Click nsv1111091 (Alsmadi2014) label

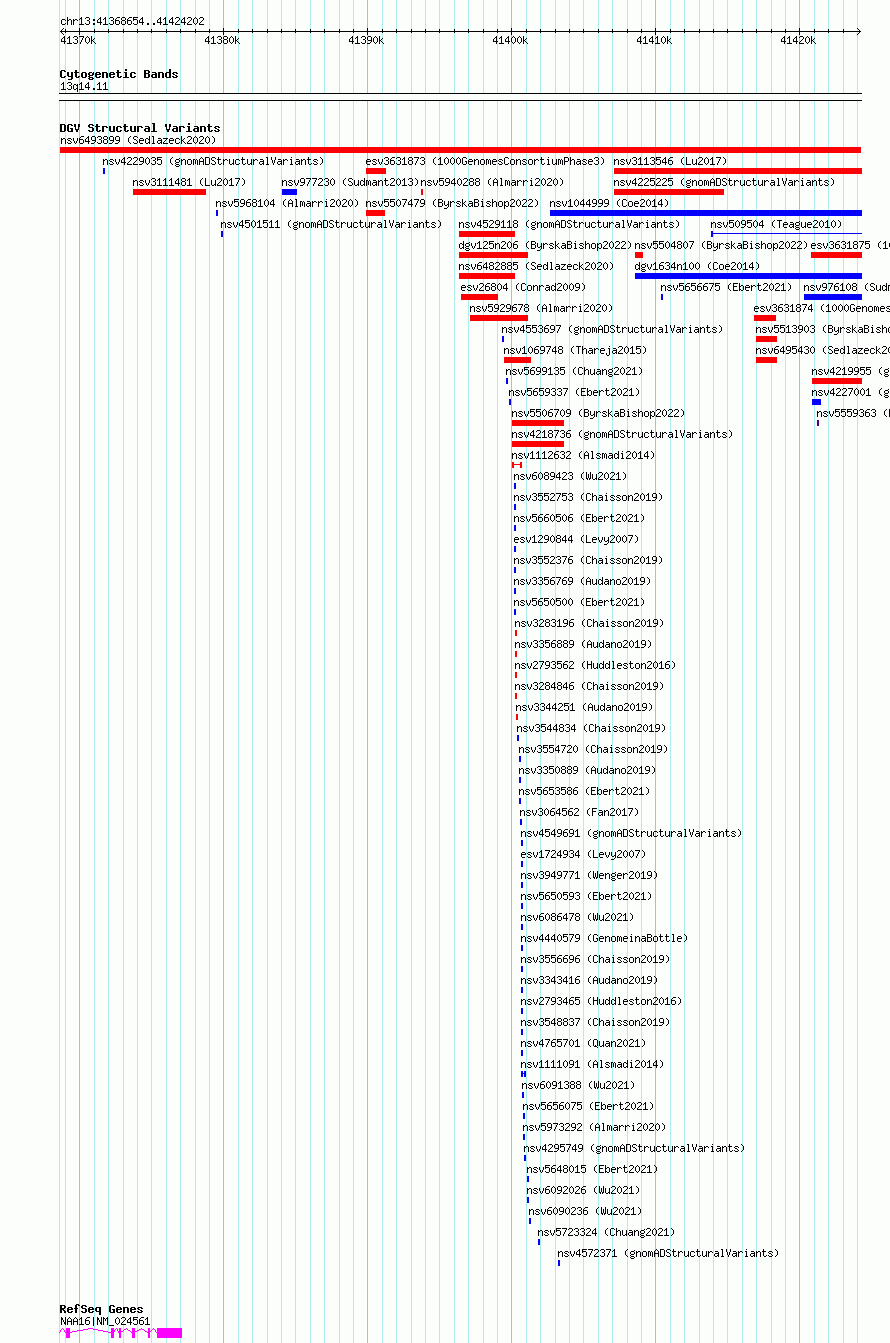593,1064
